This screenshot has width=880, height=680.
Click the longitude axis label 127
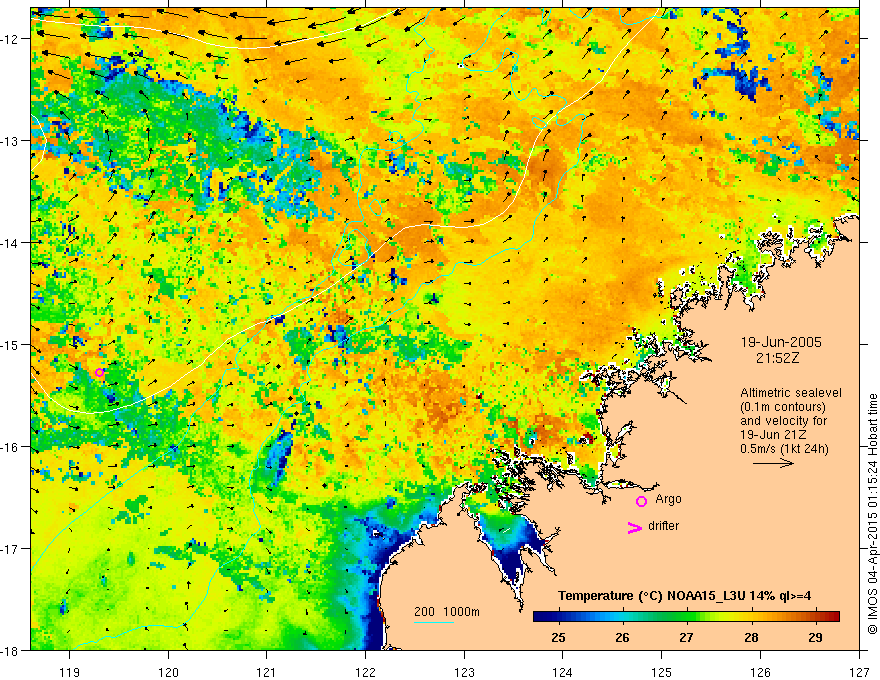[x=859, y=672]
